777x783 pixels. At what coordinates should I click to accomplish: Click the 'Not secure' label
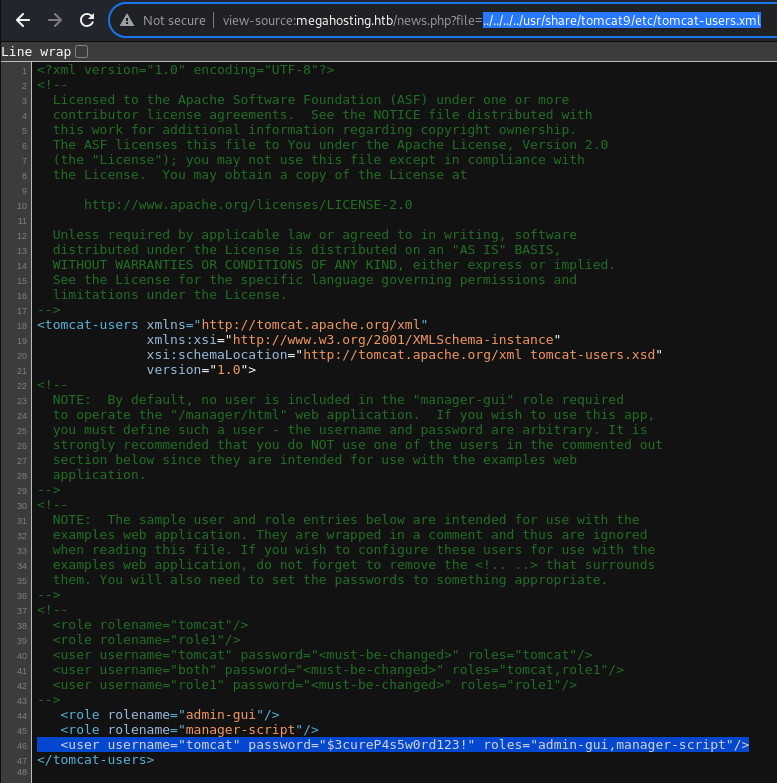[x=174, y=20]
